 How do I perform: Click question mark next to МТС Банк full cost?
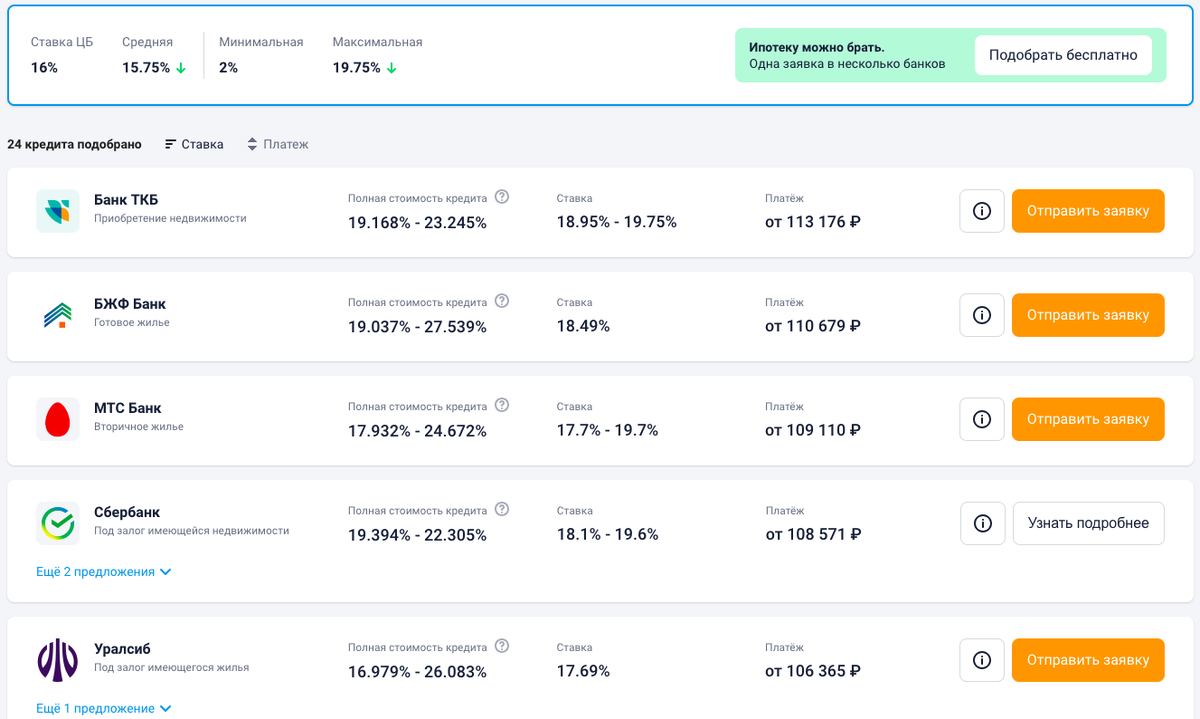click(502, 405)
